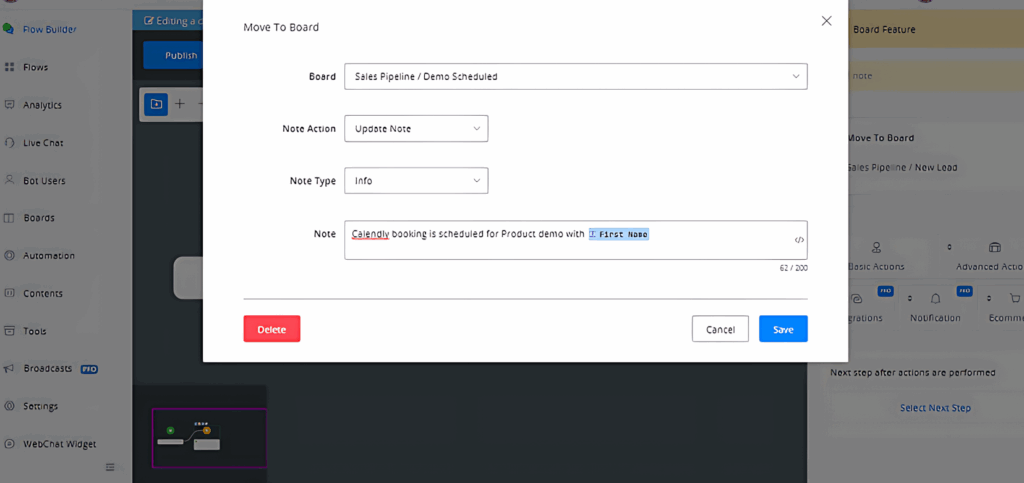Click the Live Chat headset icon
The height and width of the screenshot is (483, 1024).
[9, 143]
